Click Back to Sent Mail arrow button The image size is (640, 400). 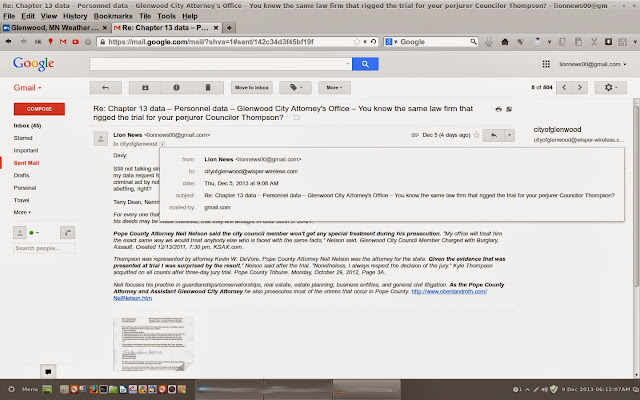[106, 87]
